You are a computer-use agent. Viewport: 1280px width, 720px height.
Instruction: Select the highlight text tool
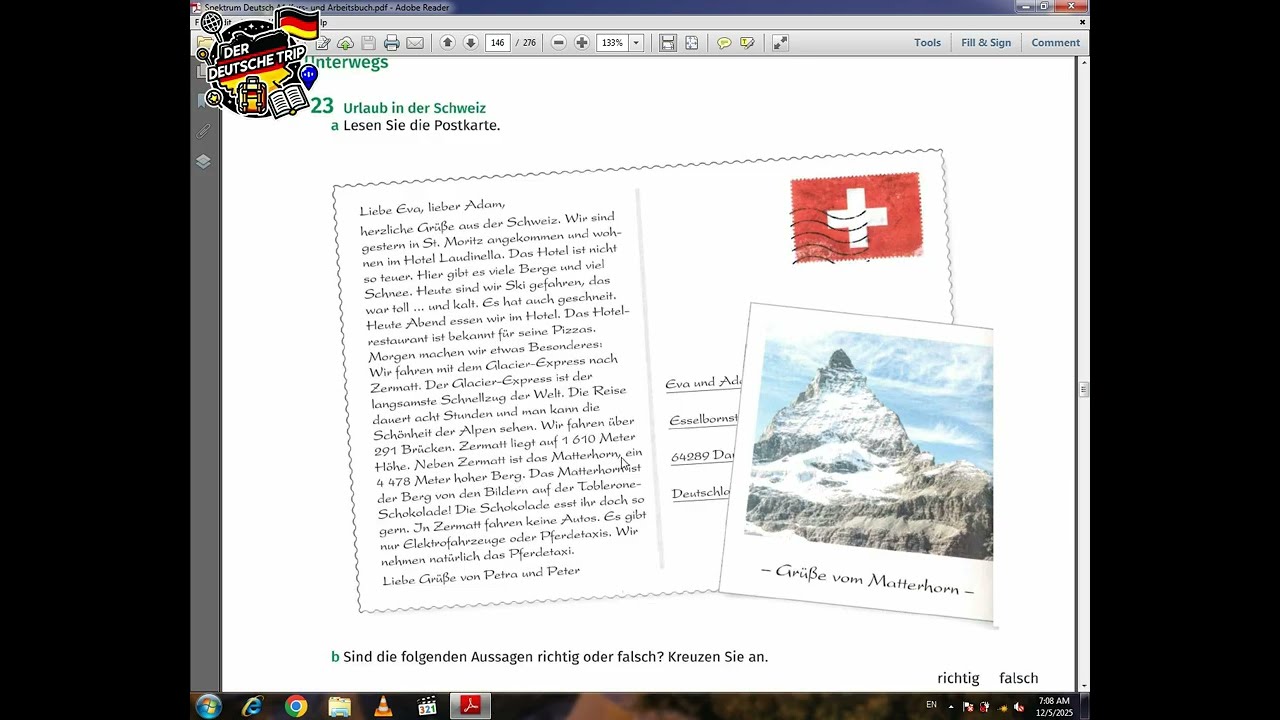tap(747, 43)
